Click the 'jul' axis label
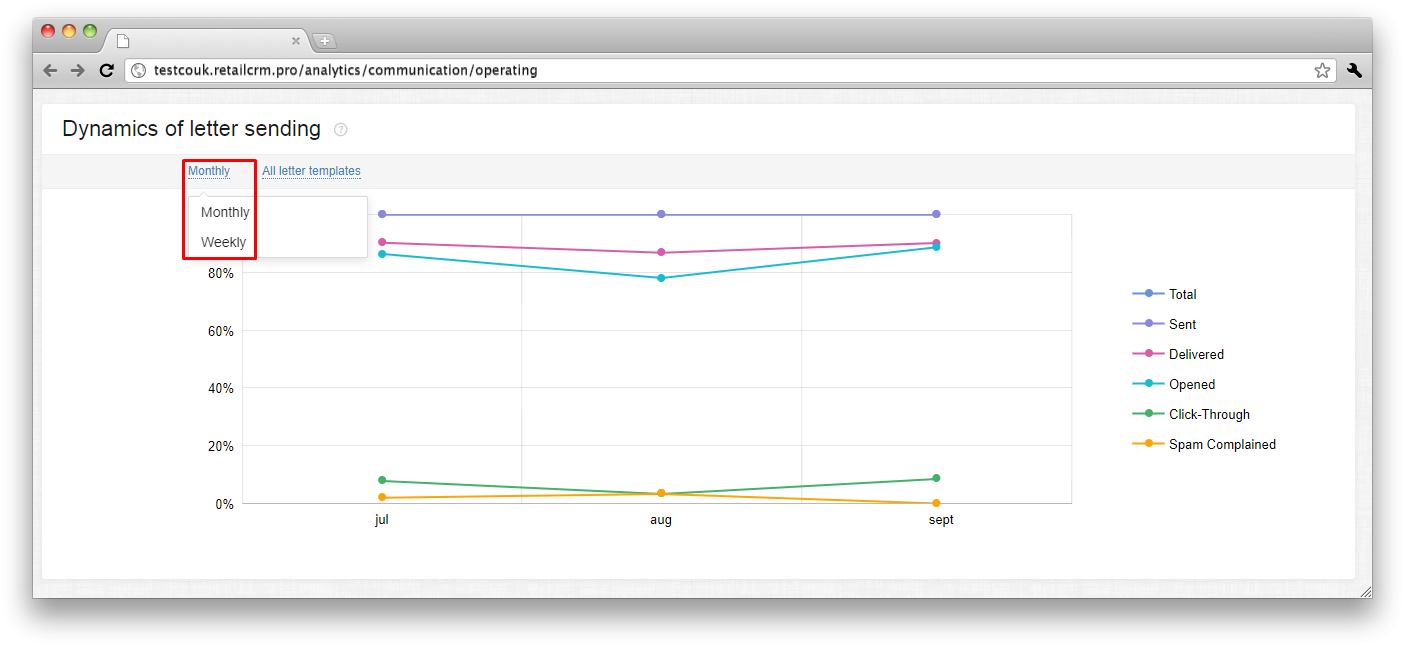The height and width of the screenshot is (646, 1405). 381,520
